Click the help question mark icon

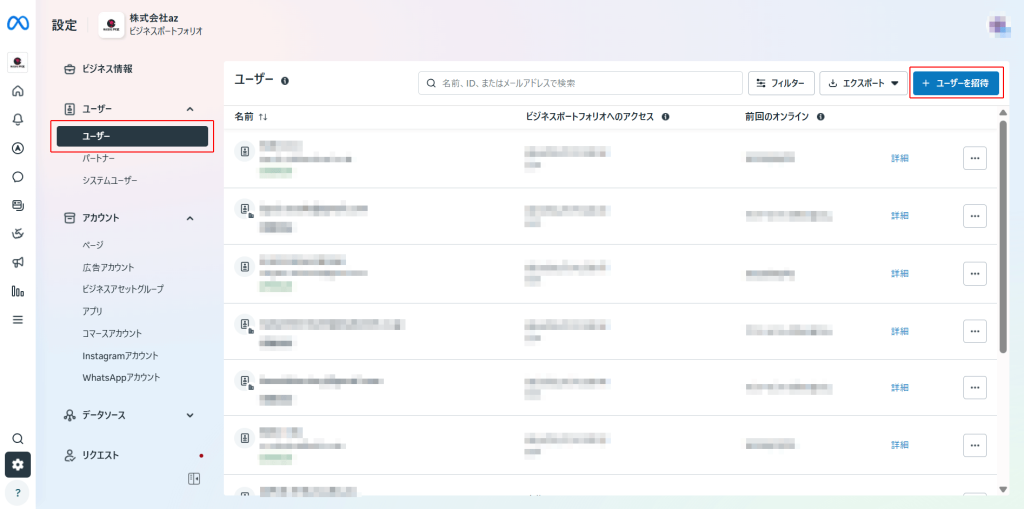click(17, 493)
